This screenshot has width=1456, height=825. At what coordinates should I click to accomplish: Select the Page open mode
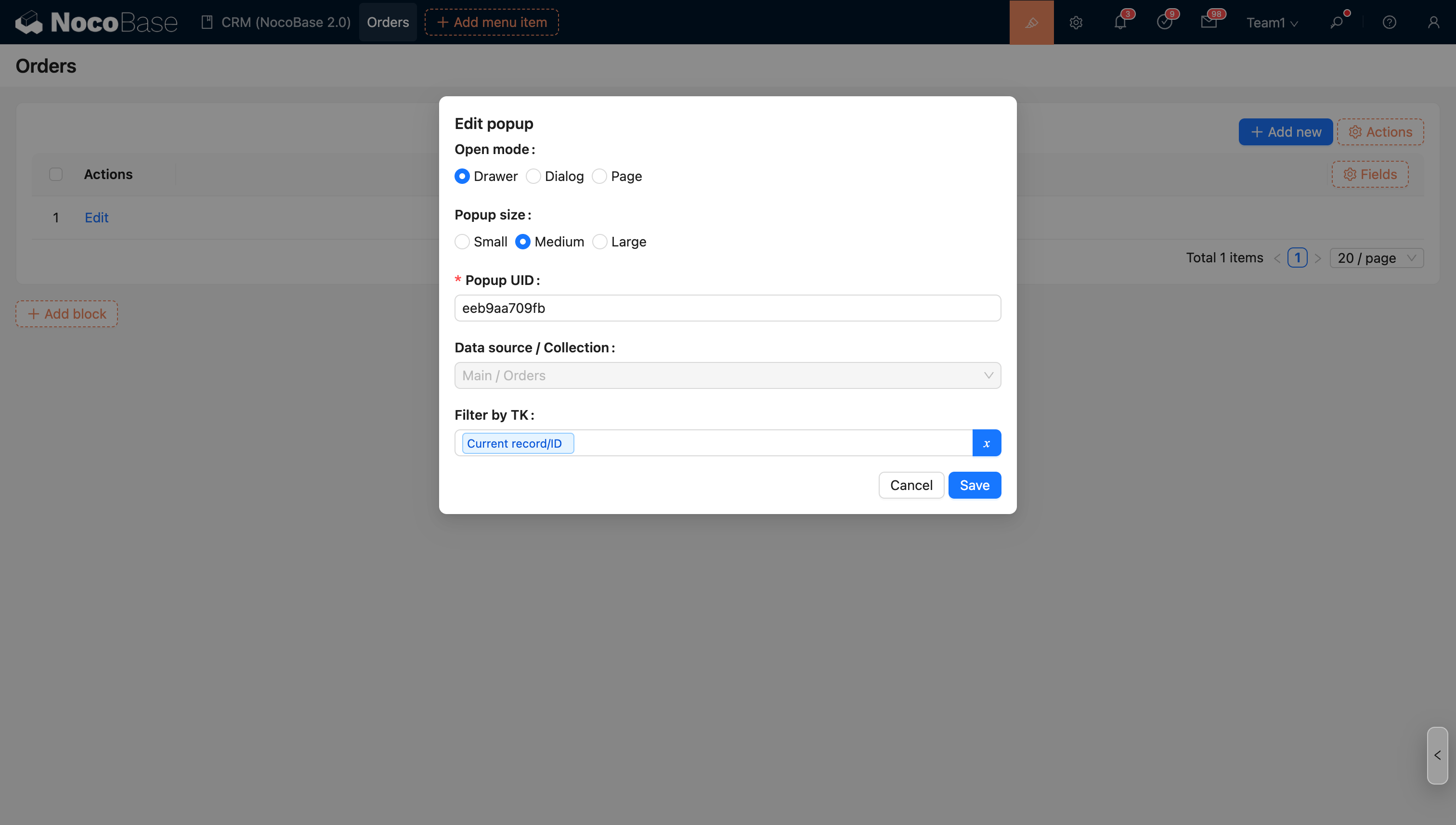point(599,176)
